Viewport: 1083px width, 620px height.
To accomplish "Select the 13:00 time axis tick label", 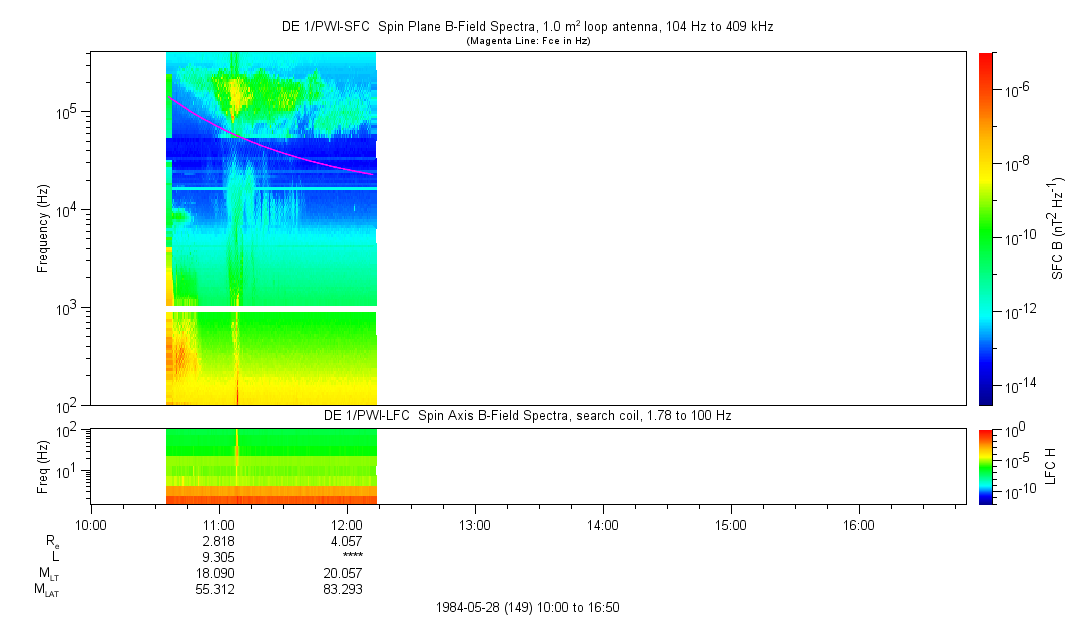I will coord(474,524).
